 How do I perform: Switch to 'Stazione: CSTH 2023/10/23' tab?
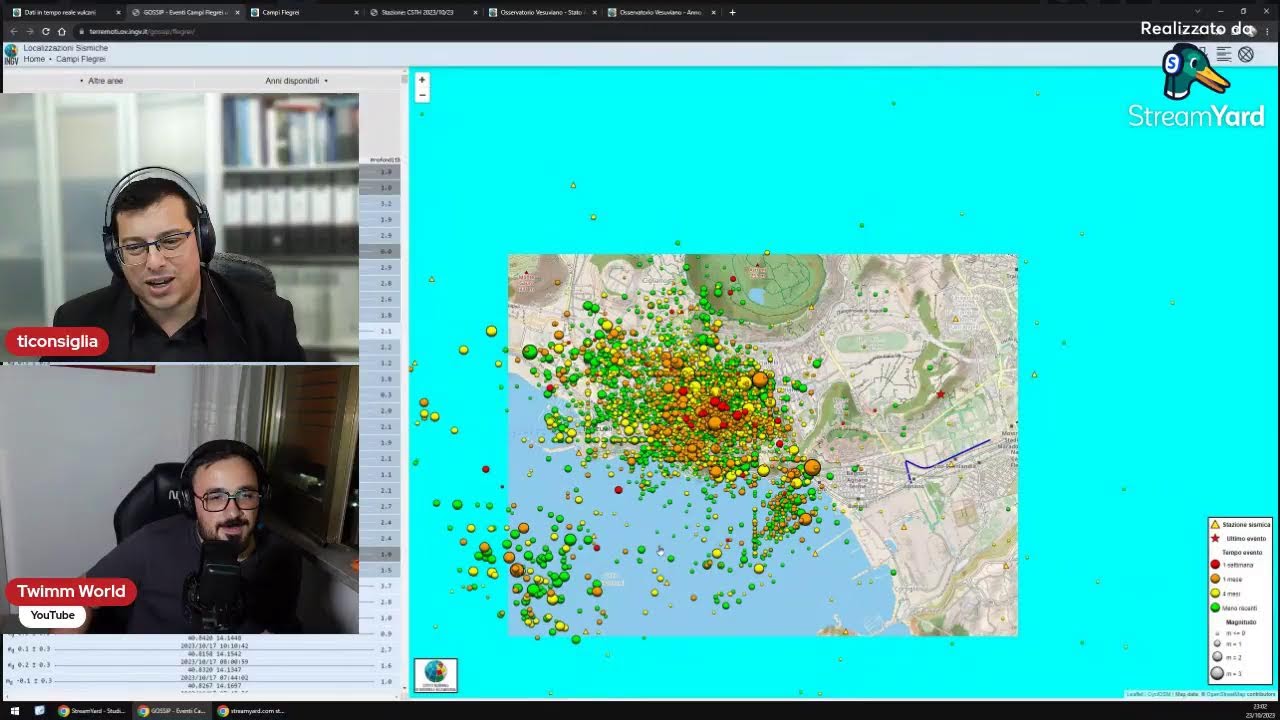422,12
